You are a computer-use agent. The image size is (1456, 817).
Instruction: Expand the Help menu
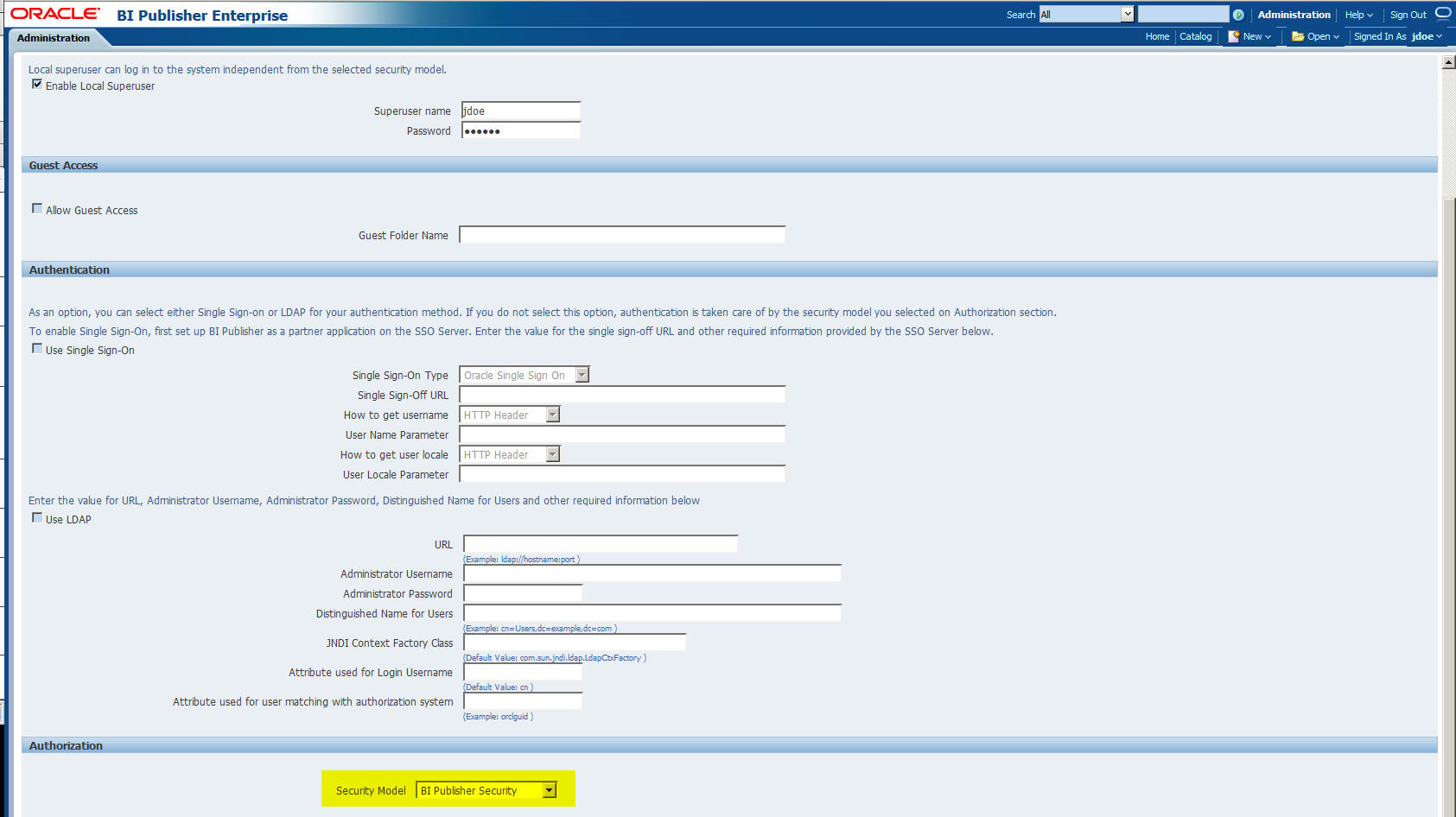pos(1358,15)
